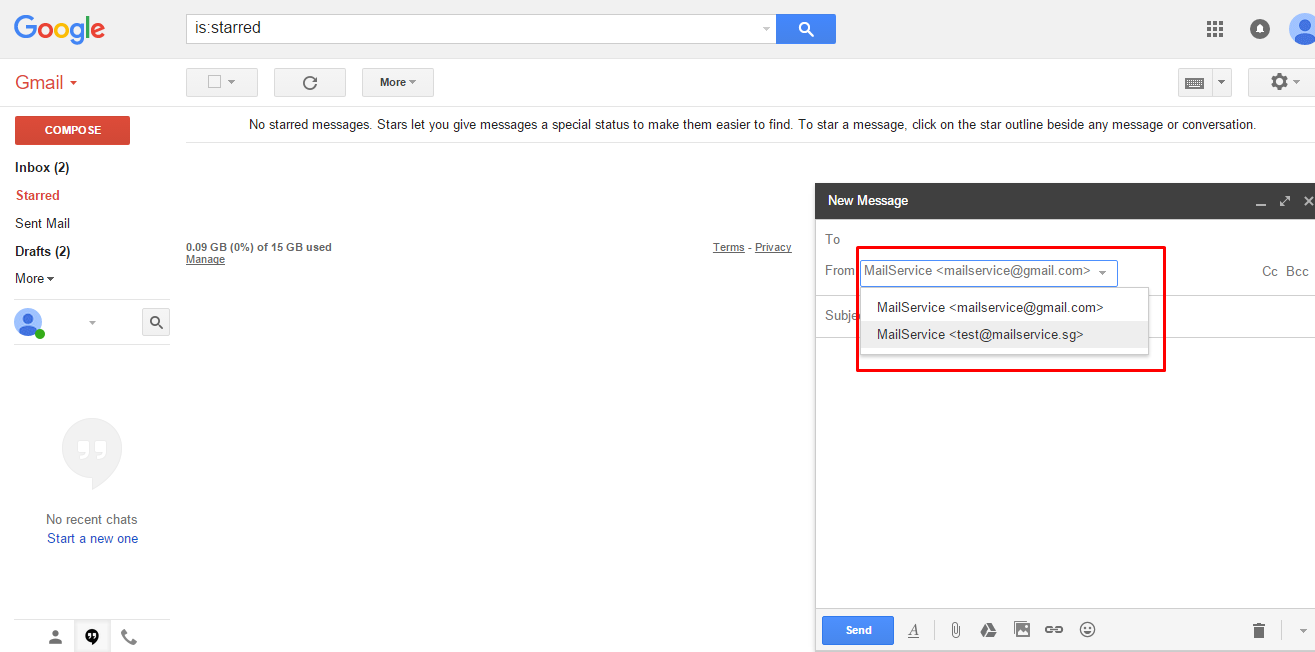Choose mailservice@gmail.com from the From list

[x=1004, y=308]
